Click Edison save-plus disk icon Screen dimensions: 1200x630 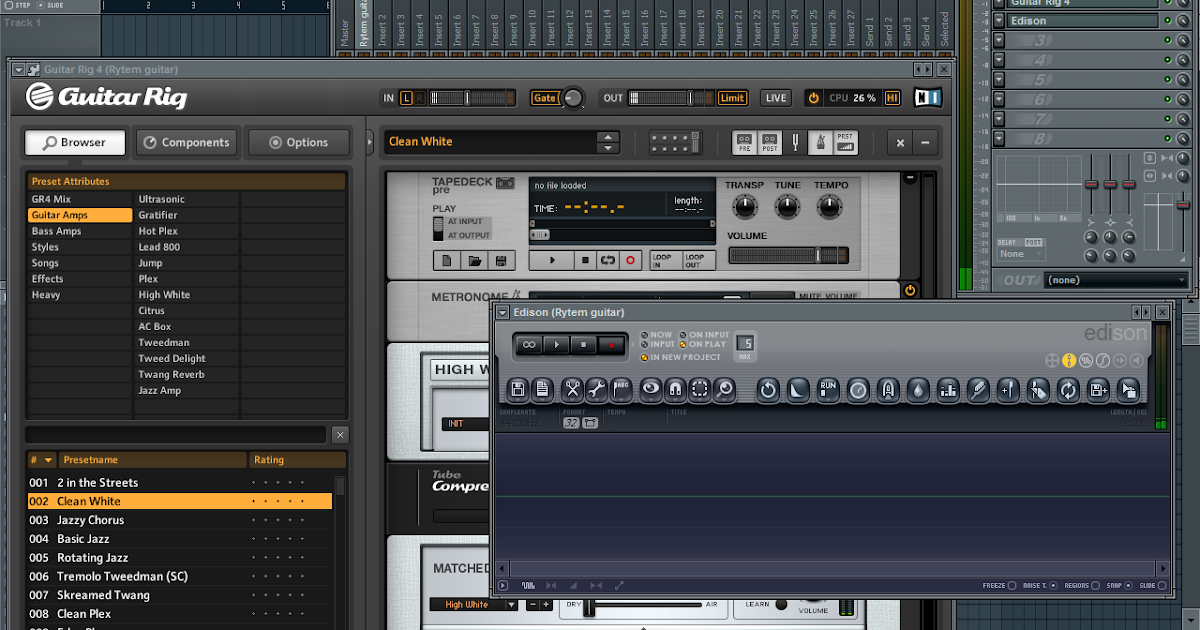tap(1098, 389)
